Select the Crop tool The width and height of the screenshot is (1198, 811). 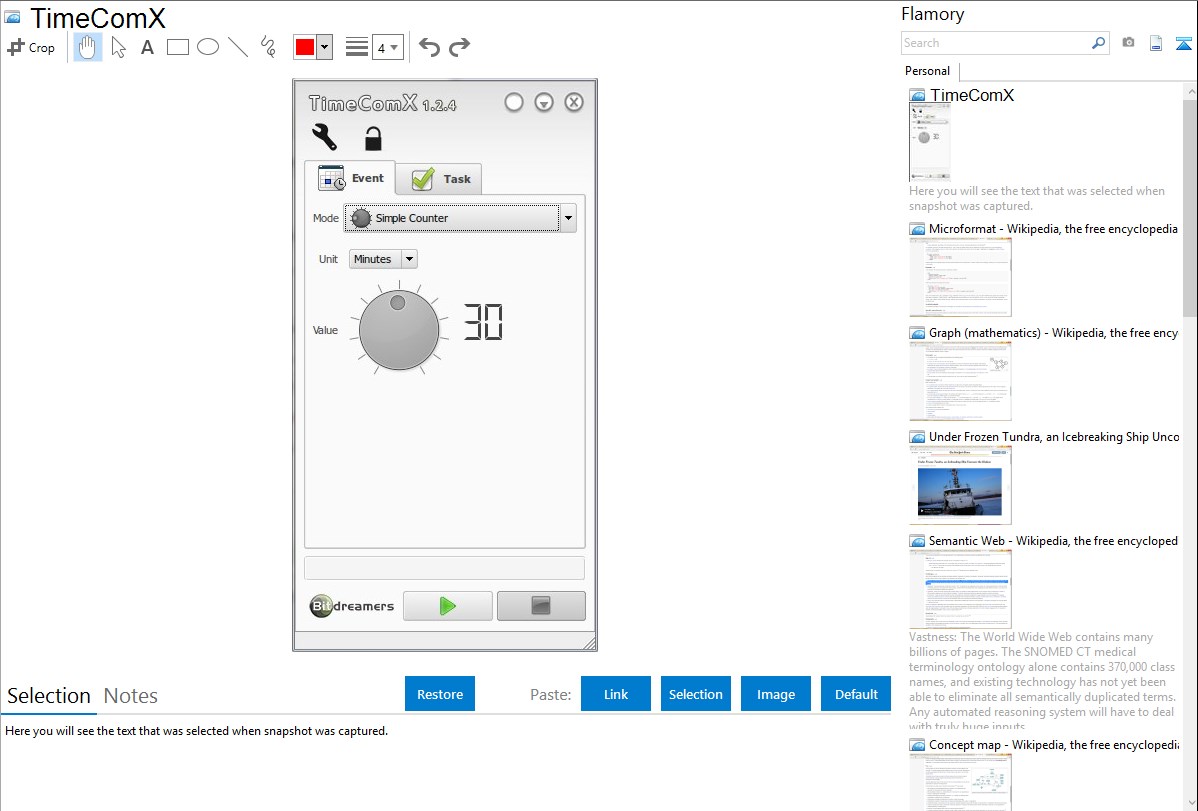tap(31, 47)
